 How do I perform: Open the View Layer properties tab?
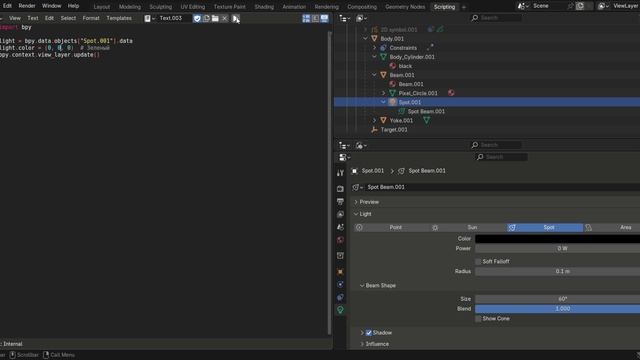tap(340, 214)
